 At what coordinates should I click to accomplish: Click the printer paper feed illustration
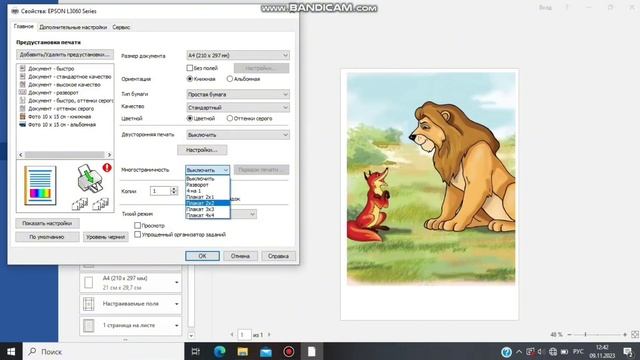tap(90, 178)
